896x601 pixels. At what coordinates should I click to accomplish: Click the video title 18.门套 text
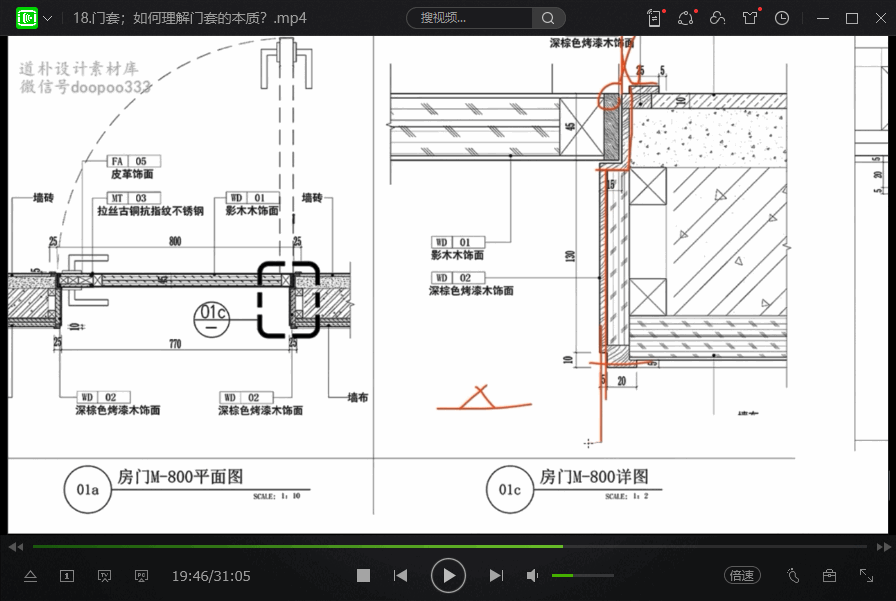pos(189,18)
